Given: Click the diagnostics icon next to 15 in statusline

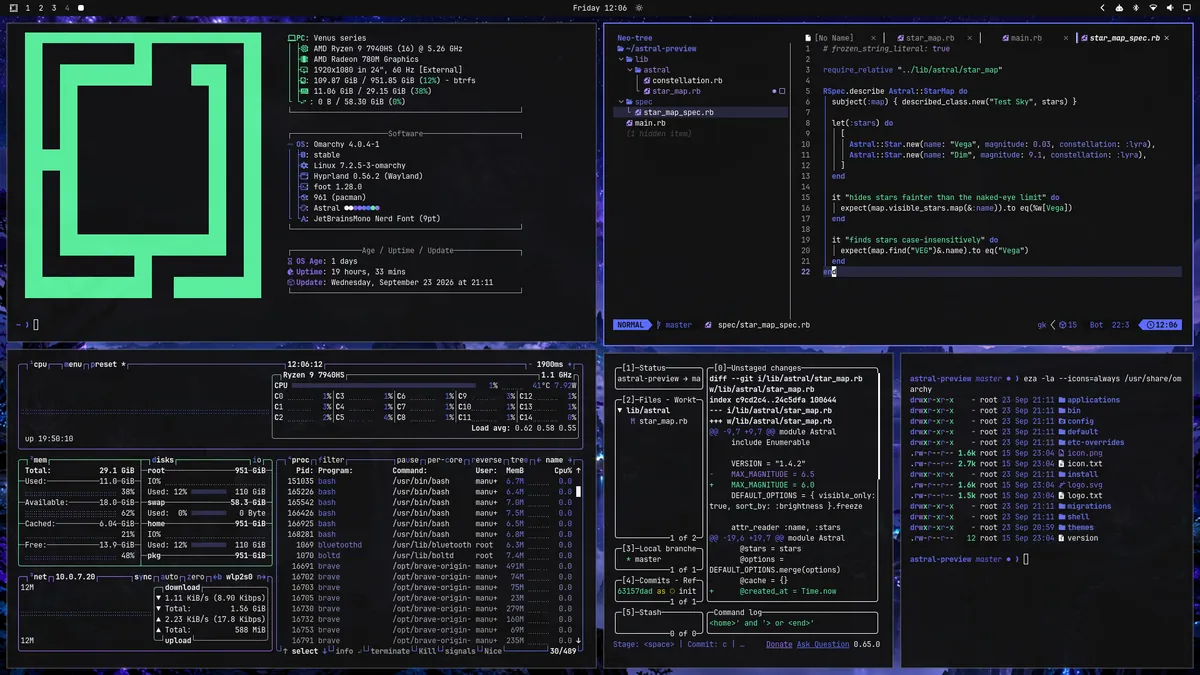Looking at the screenshot, I should click(1064, 325).
